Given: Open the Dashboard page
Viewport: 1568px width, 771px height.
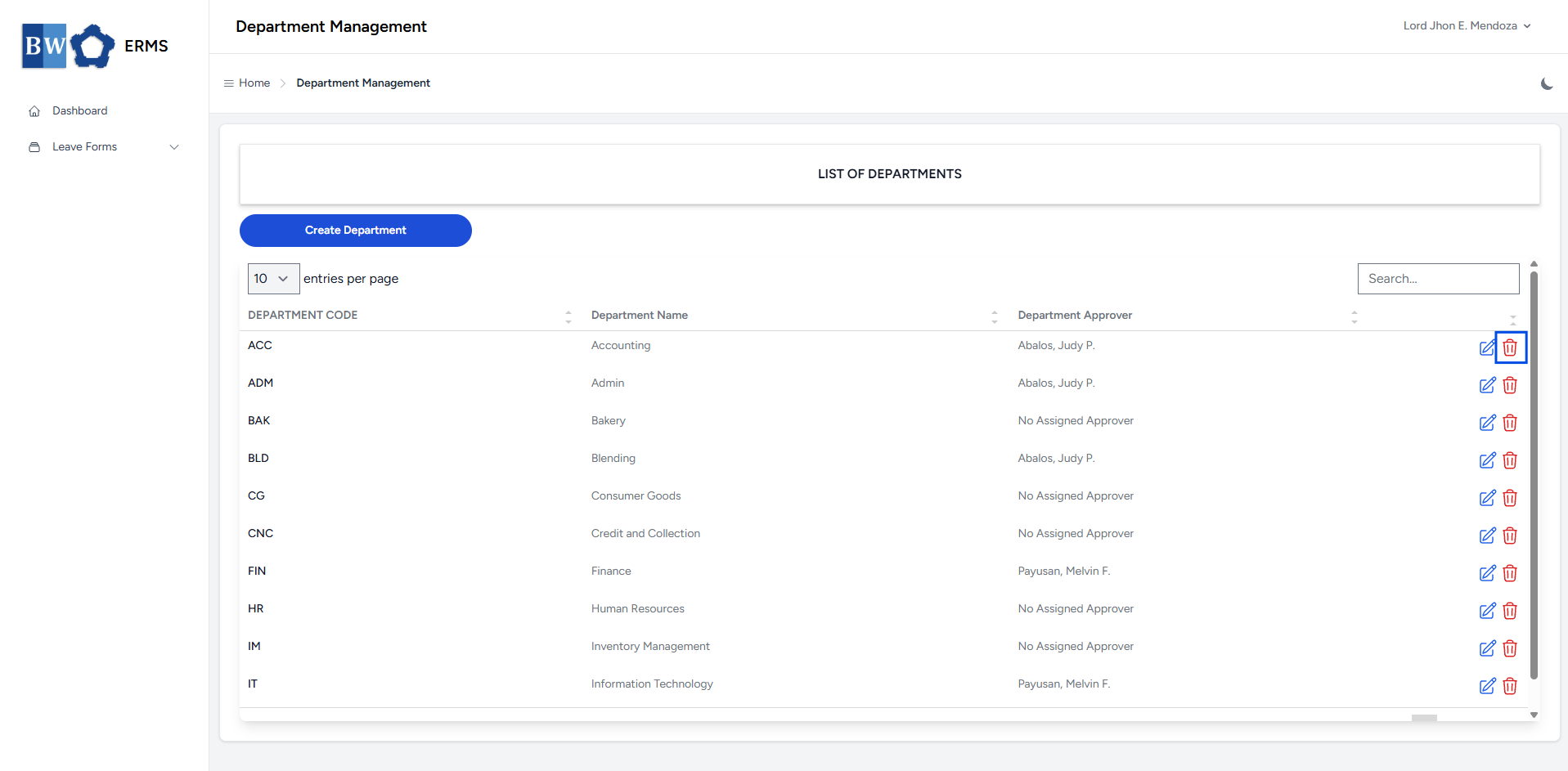Looking at the screenshot, I should point(79,110).
